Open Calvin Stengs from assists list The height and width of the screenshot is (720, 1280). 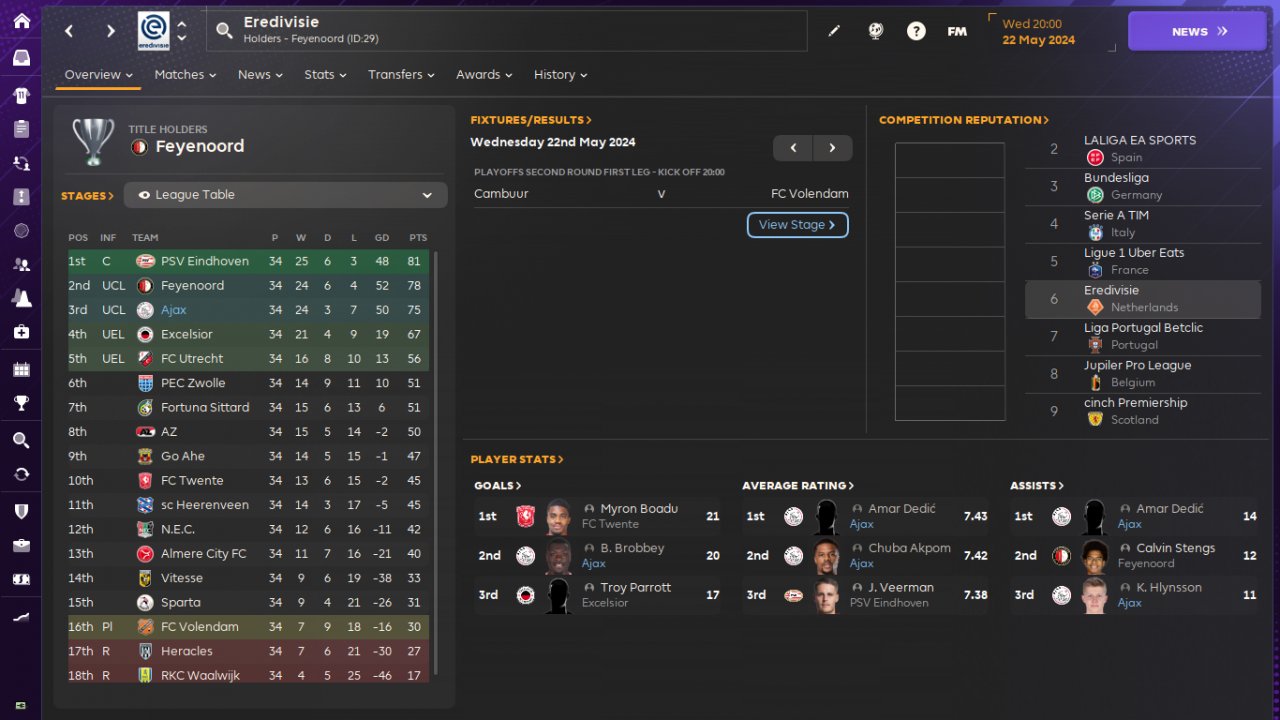click(1176, 549)
